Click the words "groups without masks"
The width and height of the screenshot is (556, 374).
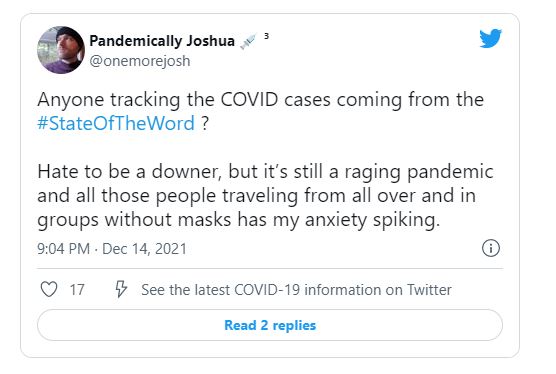[134, 220]
